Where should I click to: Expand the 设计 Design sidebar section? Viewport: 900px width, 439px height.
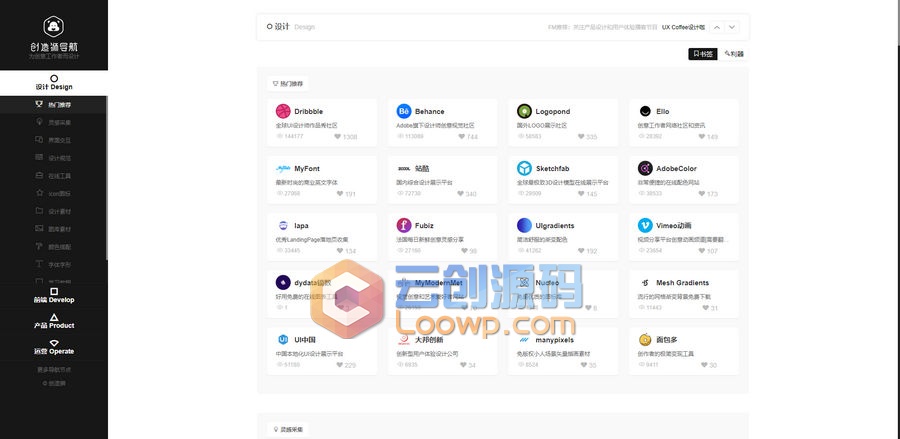click(54, 83)
